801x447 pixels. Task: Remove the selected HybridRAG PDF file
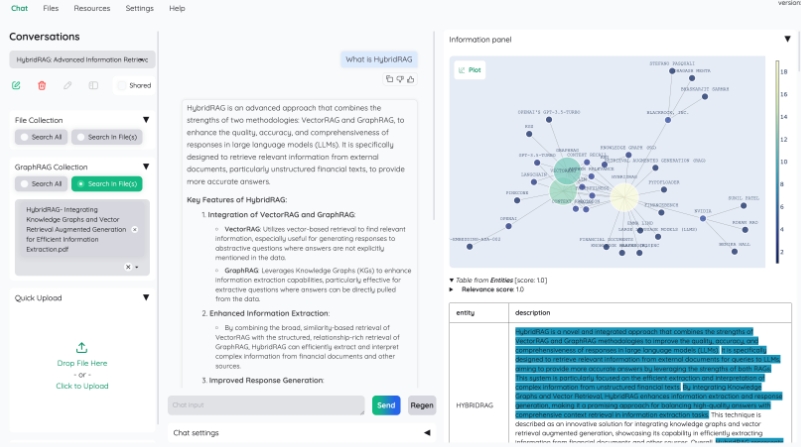[135, 229]
